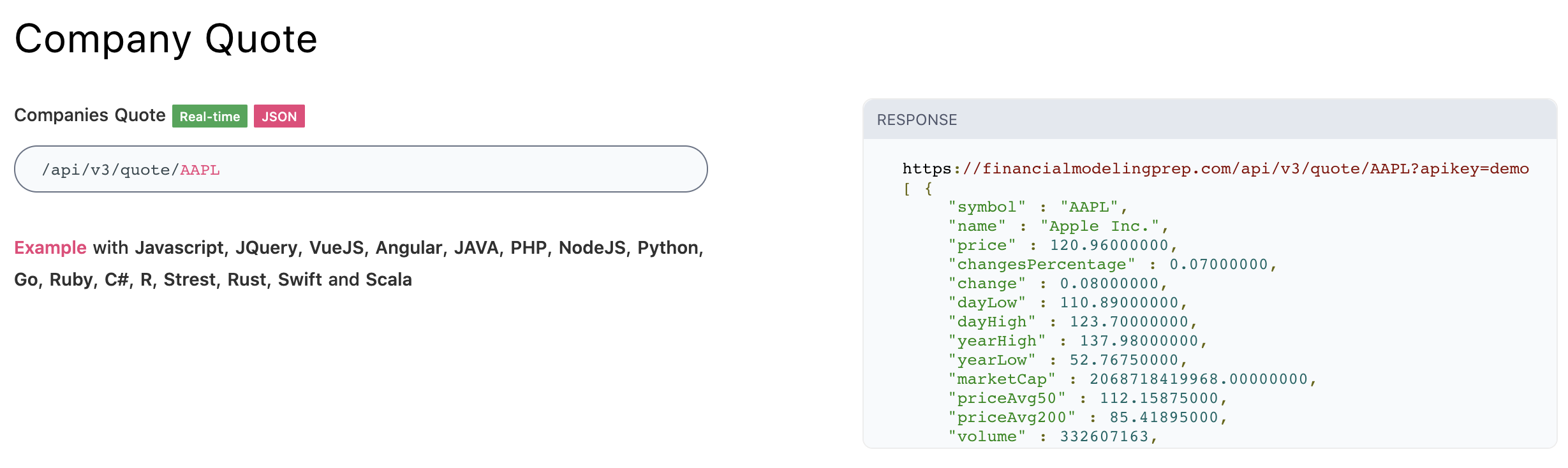Click the "priceAvg50" : 112.15875000 line
Image resolution: width=1568 pixels, height=468 pixels.
coord(1088,399)
